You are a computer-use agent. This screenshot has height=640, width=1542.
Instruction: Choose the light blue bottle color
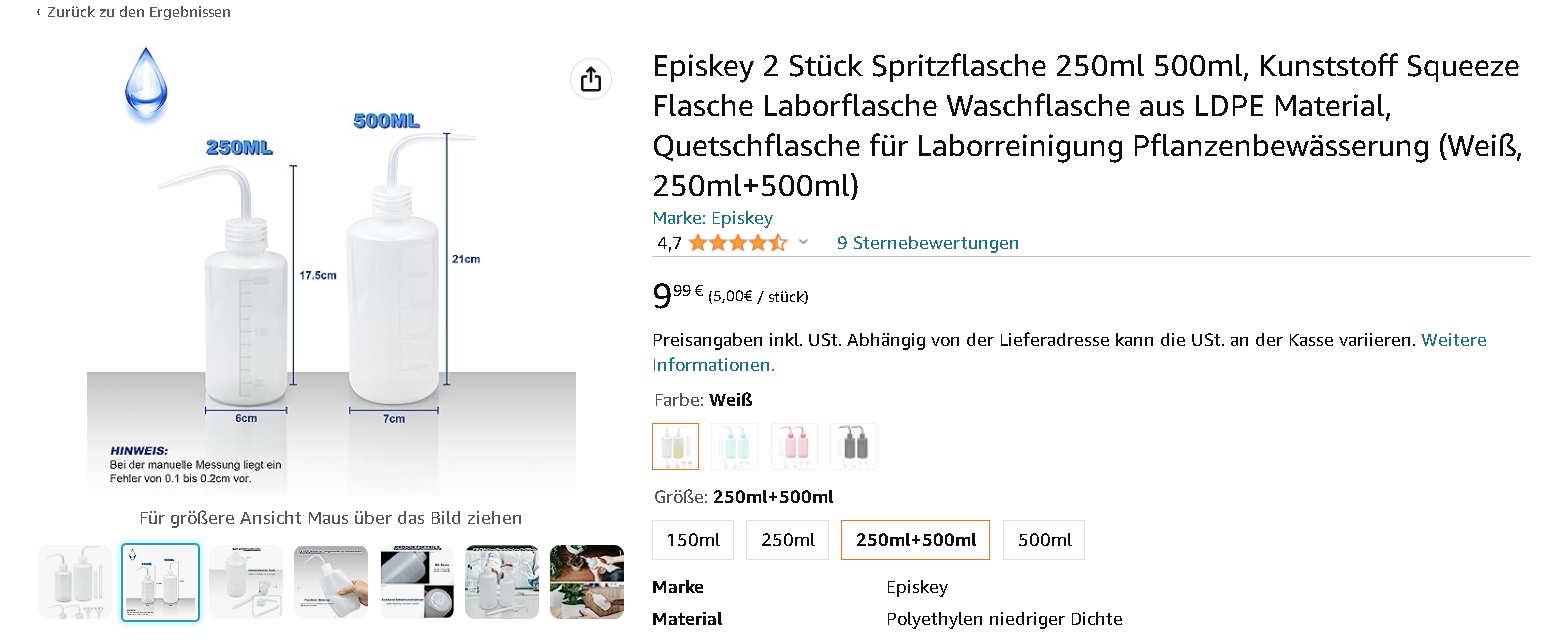pos(734,446)
